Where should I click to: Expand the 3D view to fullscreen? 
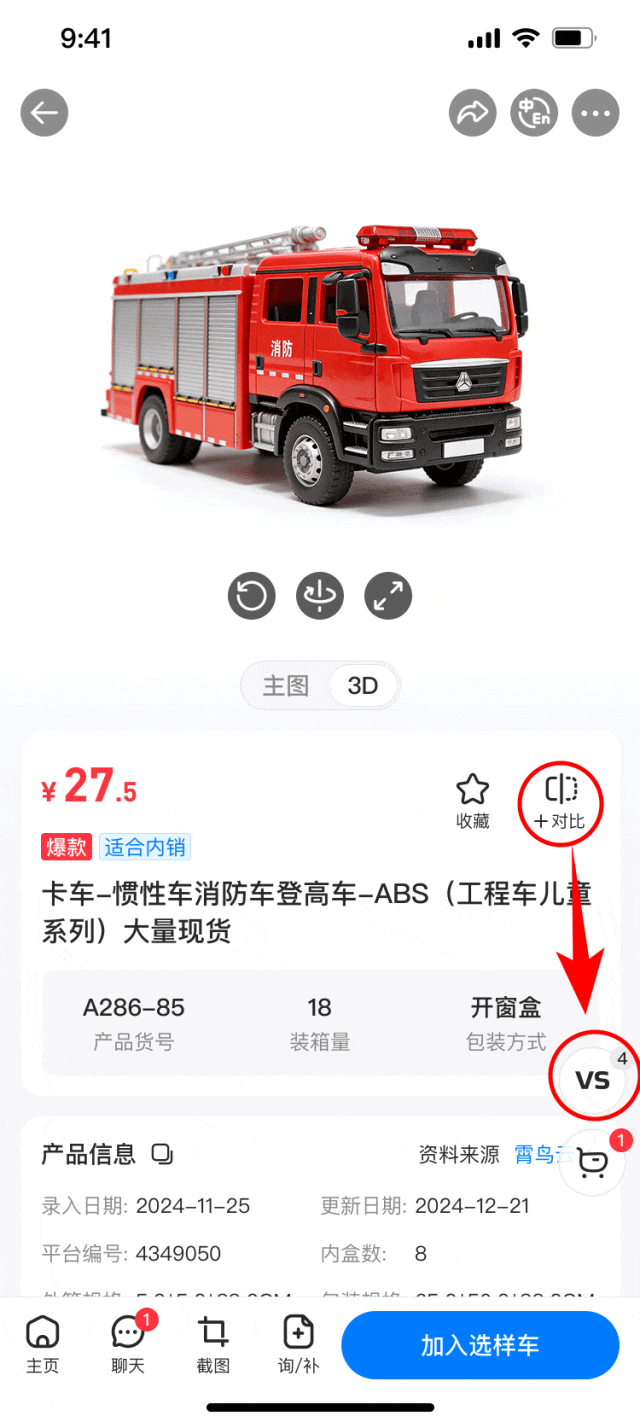point(388,597)
